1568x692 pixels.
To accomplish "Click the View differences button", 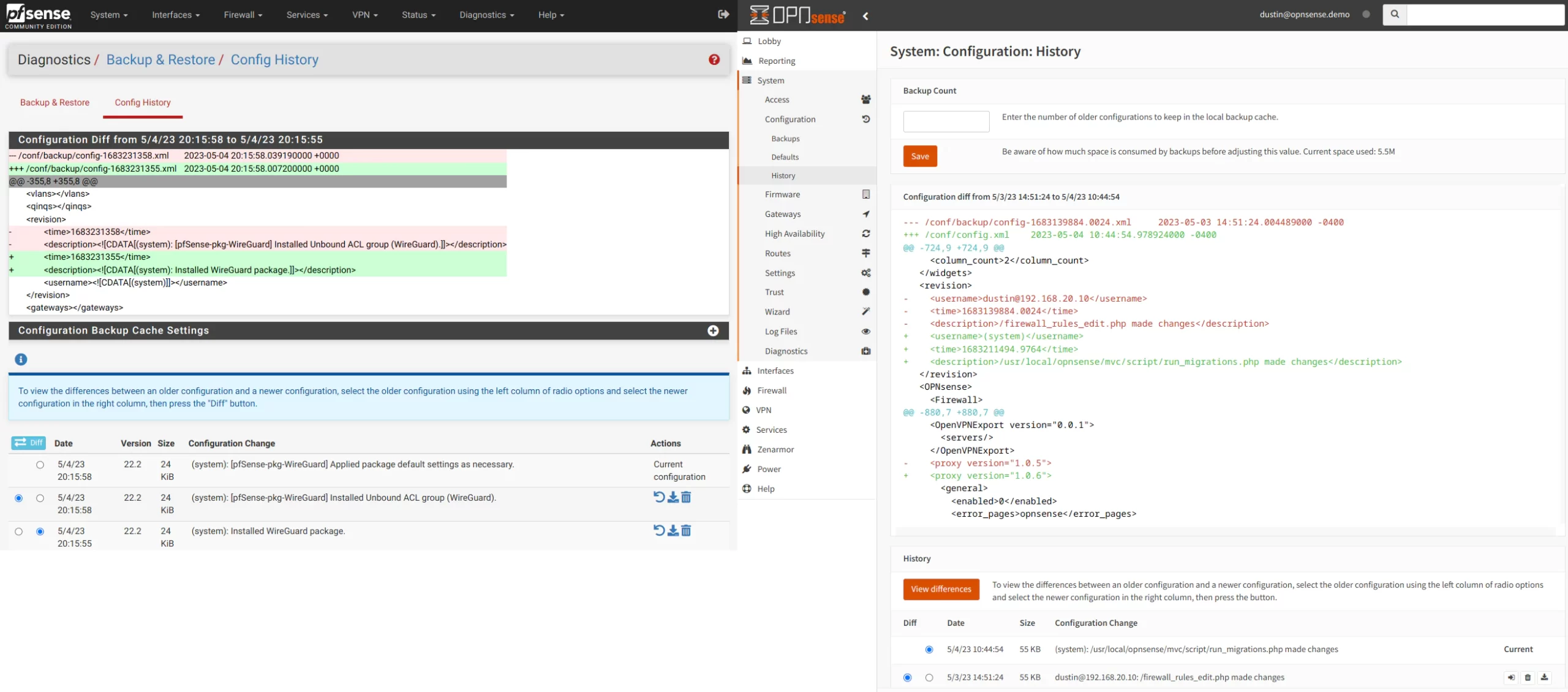I will click(x=941, y=589).
